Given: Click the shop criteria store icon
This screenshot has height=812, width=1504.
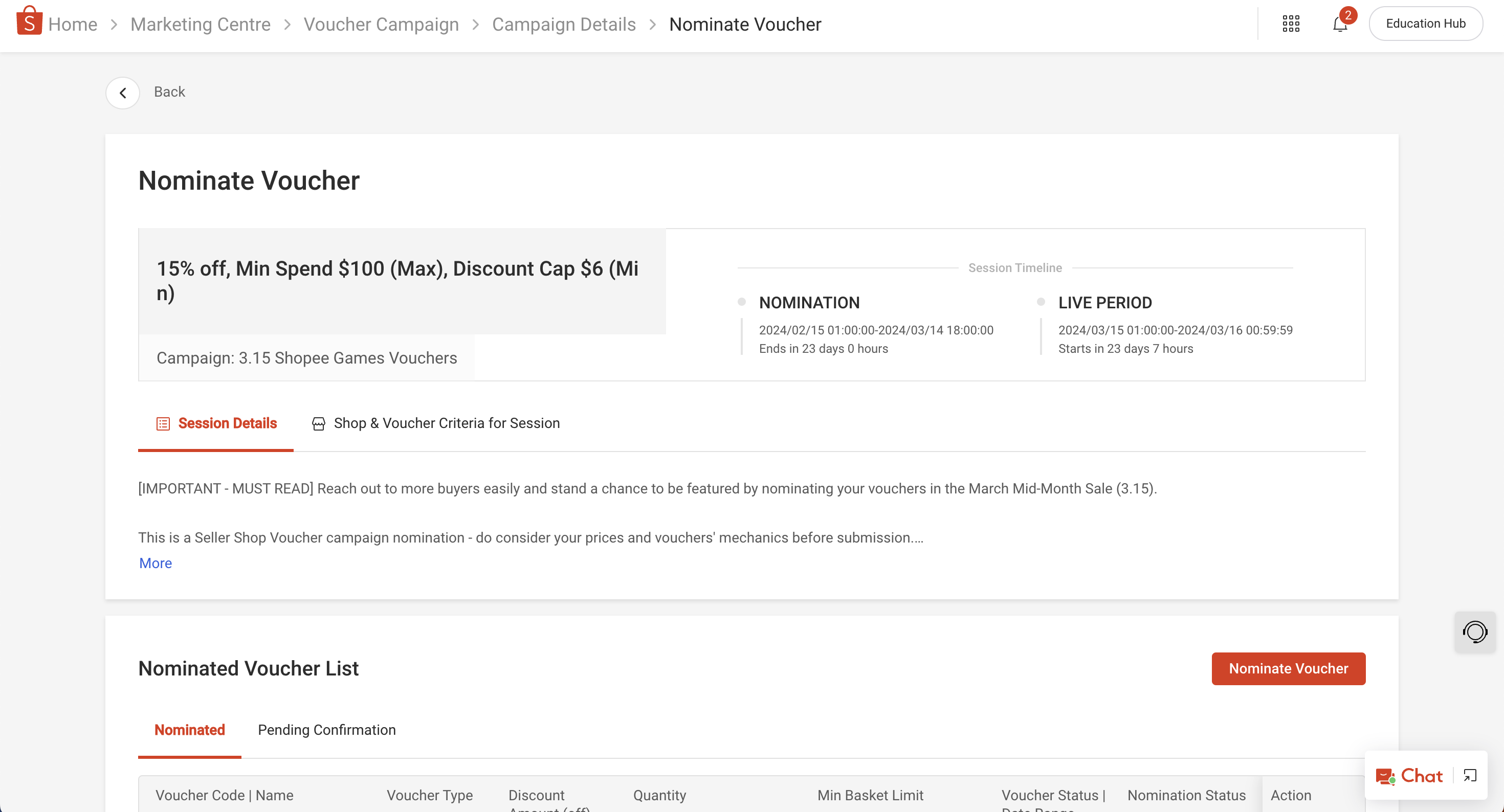Looking at the screenshot, I should [x=318, y=424].
